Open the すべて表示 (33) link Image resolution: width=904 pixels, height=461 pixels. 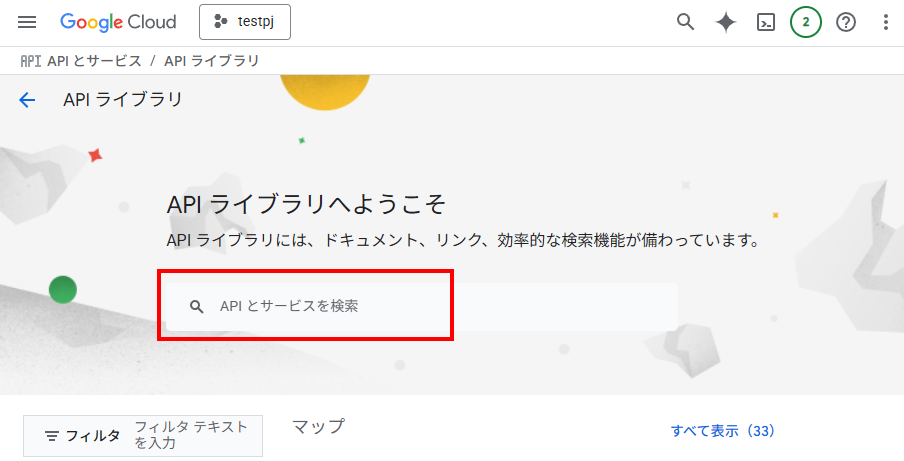pos(722,431)
